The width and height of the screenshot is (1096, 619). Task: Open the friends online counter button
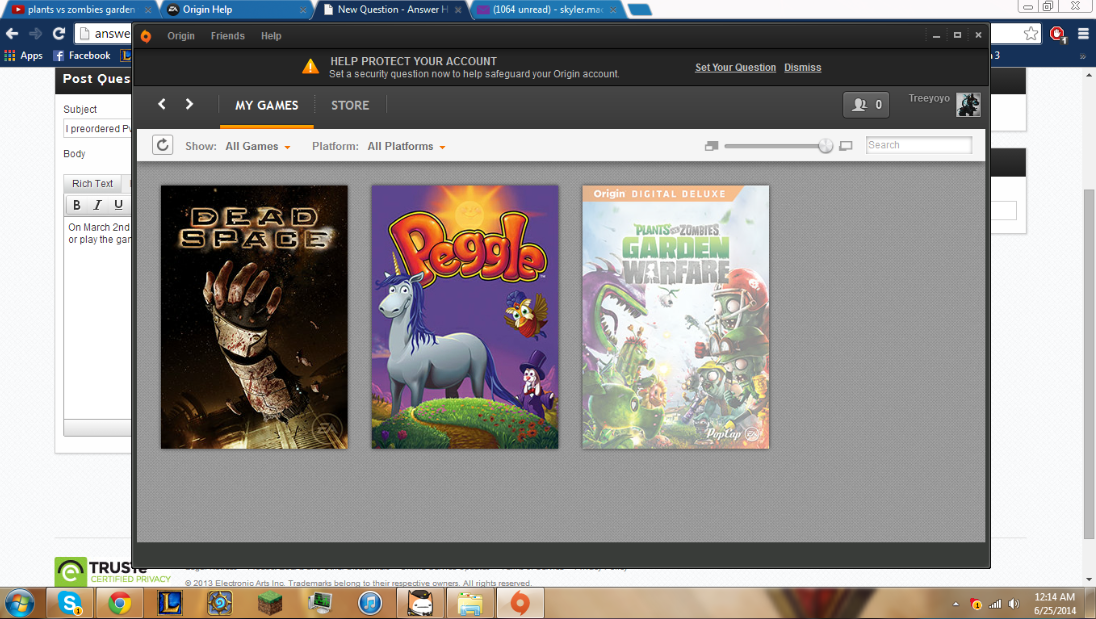pos(866,105)
